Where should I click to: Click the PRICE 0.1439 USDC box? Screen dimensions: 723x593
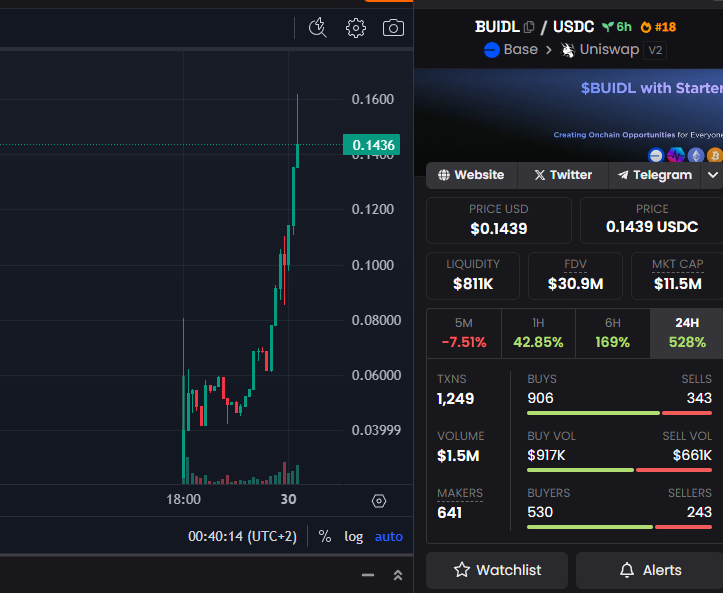pyautogui.click(x=652, y=220)
